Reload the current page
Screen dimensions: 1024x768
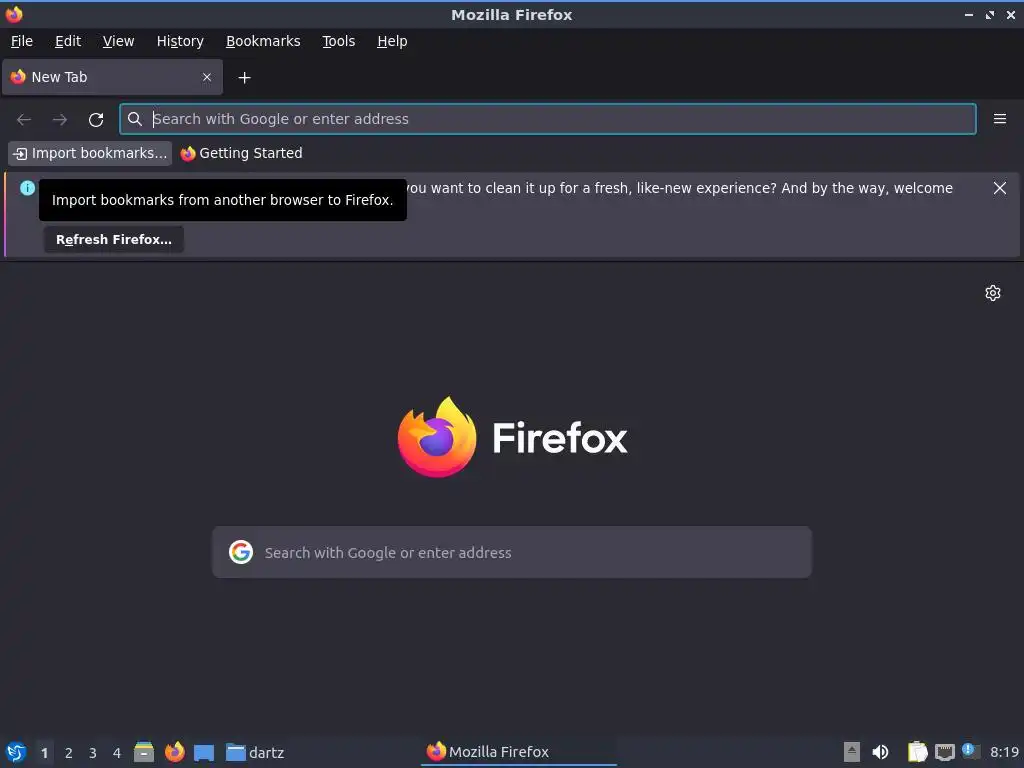click(96, 120)
